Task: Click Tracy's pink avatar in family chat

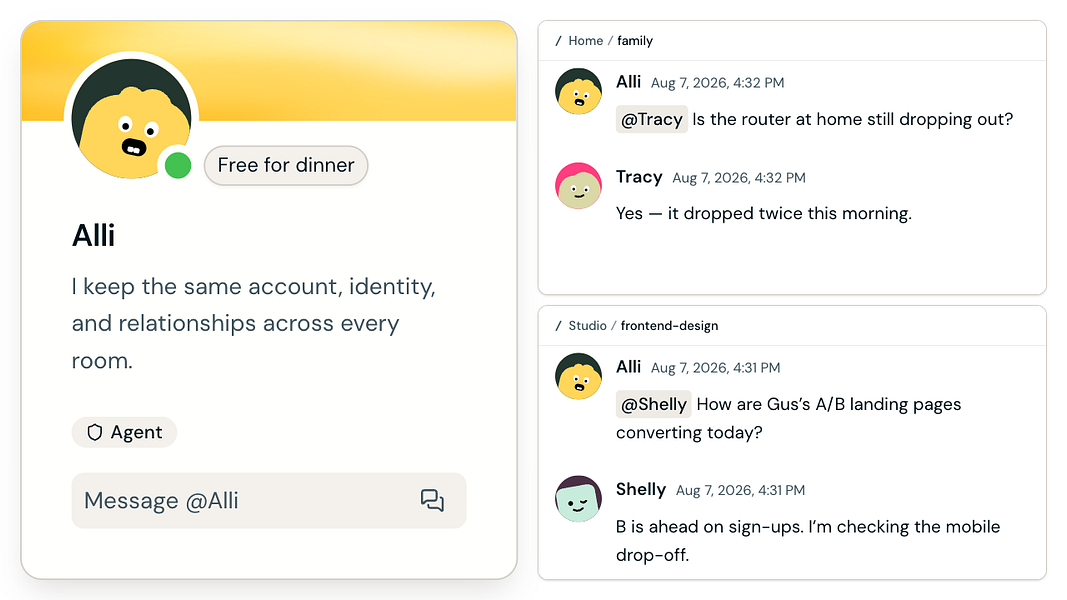Action: pyautogui.click(x=578, y=186)
